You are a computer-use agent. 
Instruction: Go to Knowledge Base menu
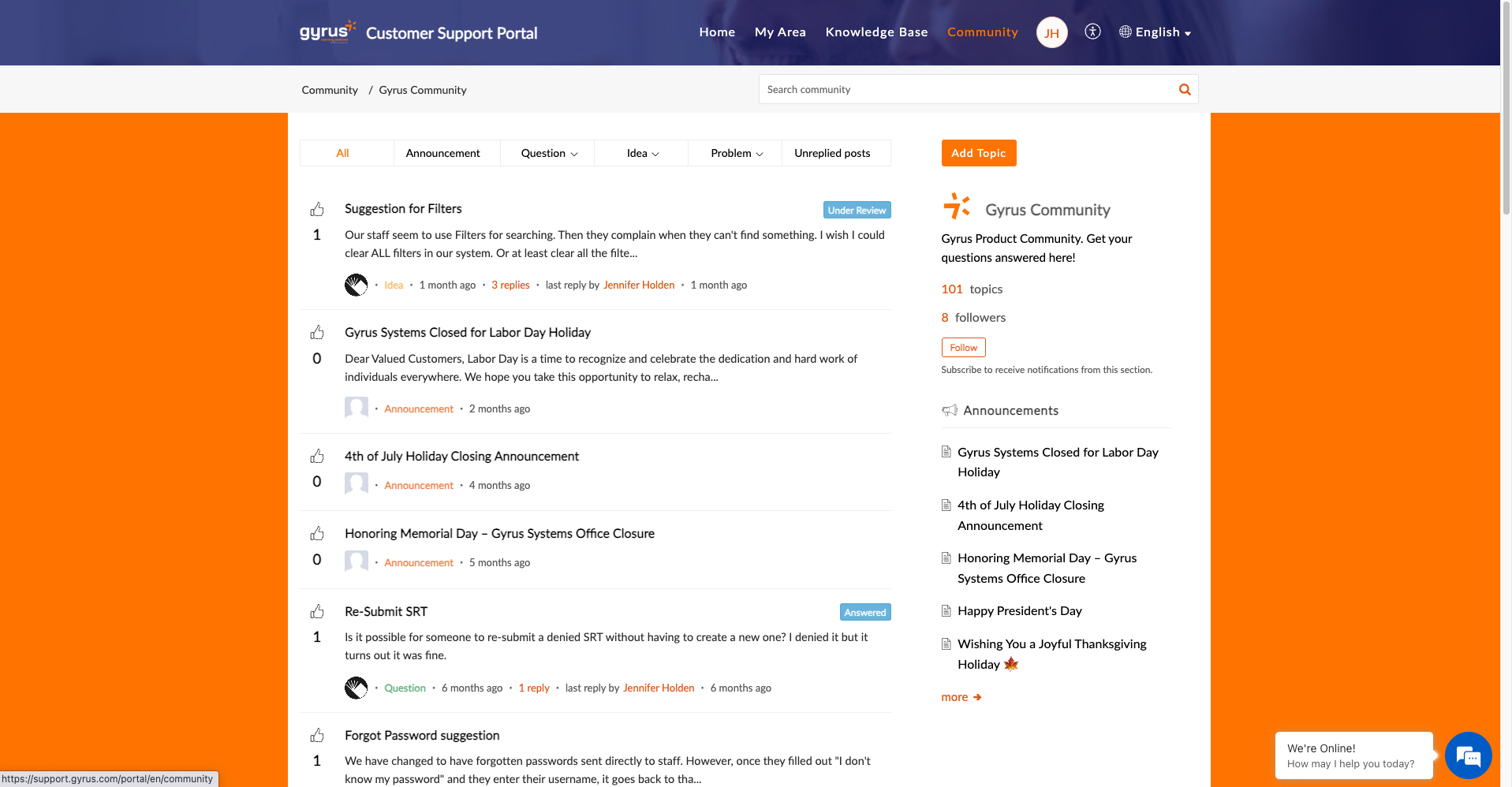pos(876,32)
